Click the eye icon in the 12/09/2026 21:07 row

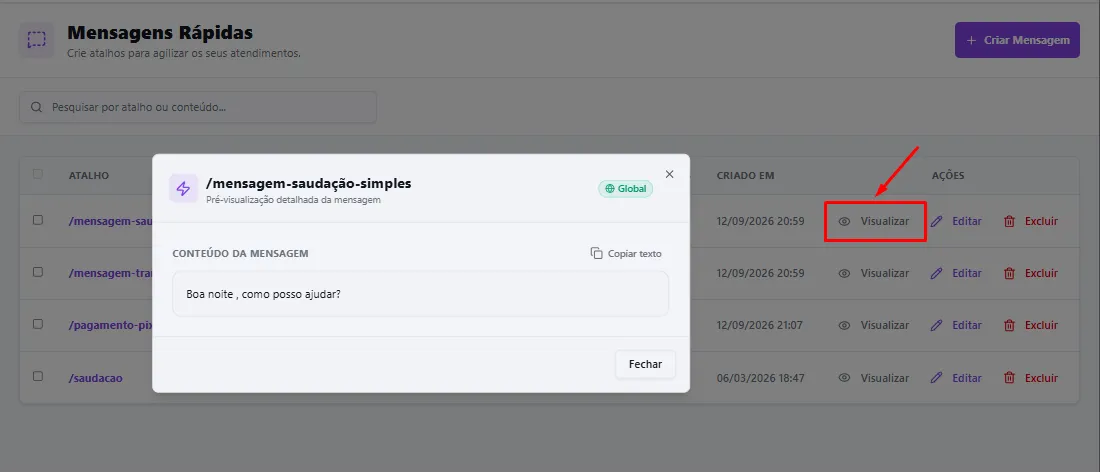pos(845,325)
